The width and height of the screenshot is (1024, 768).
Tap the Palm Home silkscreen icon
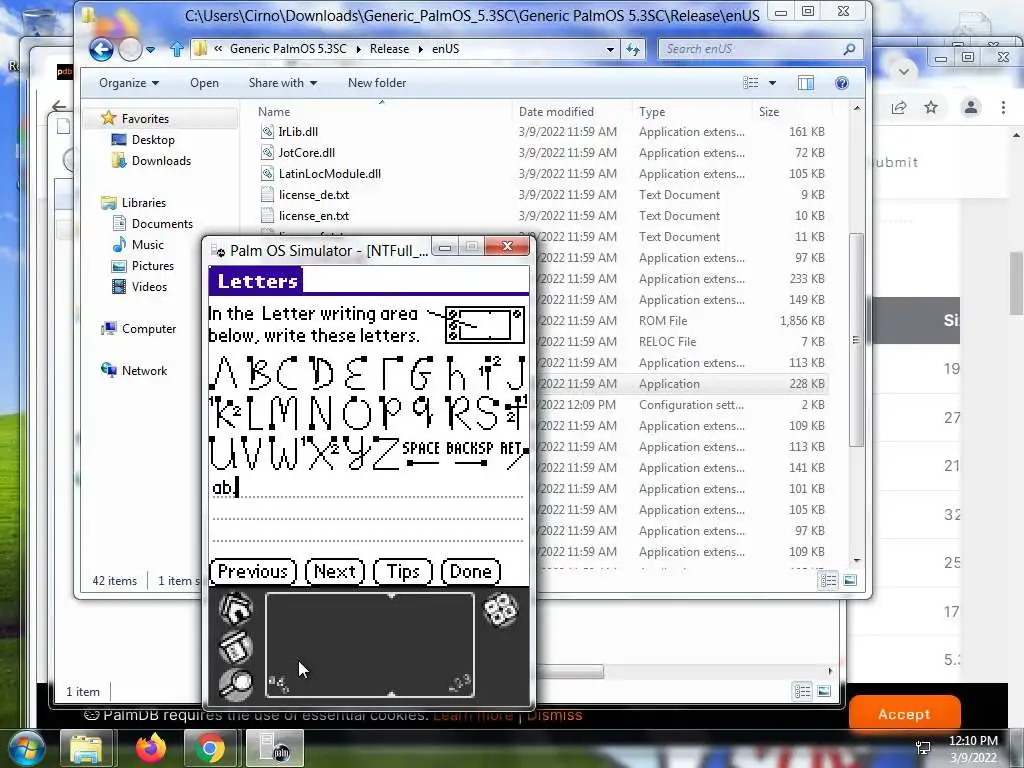coord(235,609)
